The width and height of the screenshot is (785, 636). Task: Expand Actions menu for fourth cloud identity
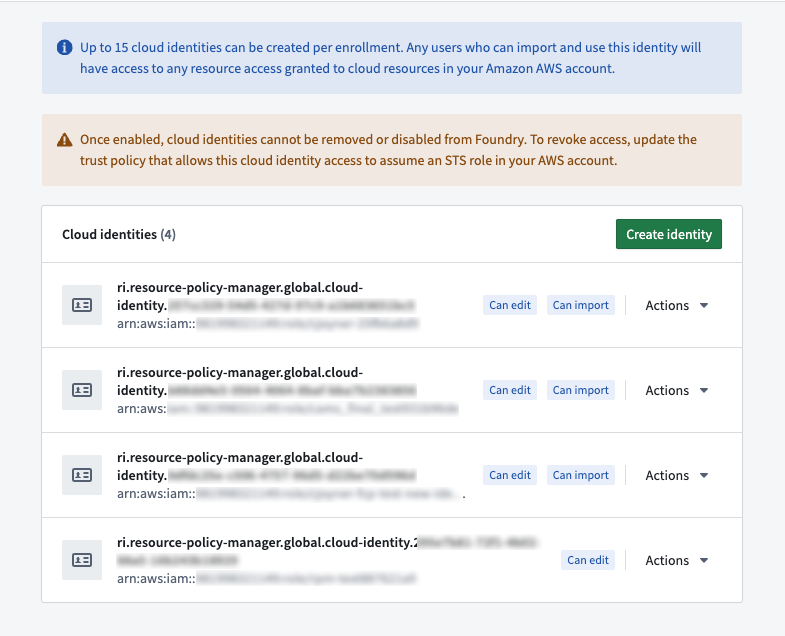pos(676,560)
